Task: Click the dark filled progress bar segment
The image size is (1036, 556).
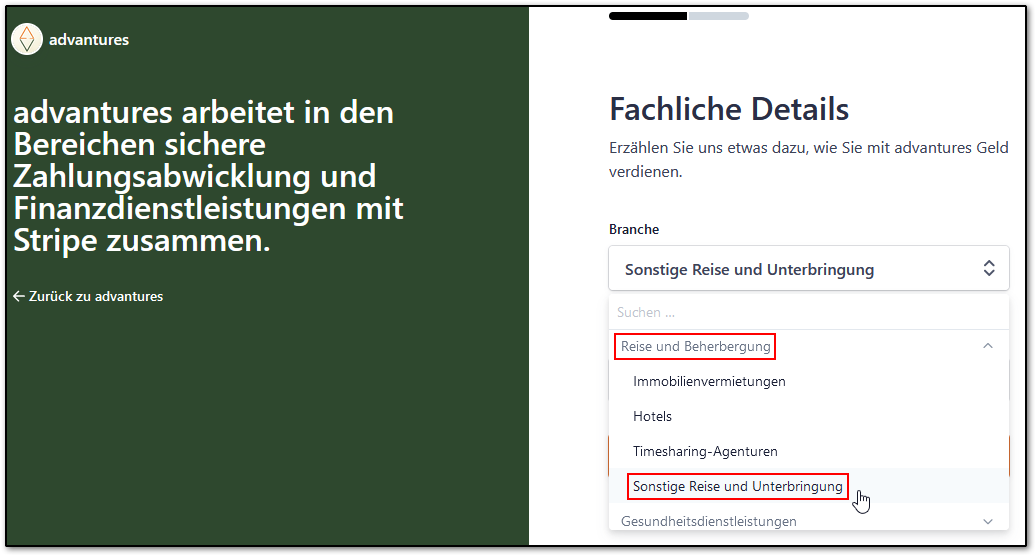Action: [x=647, y=16]
